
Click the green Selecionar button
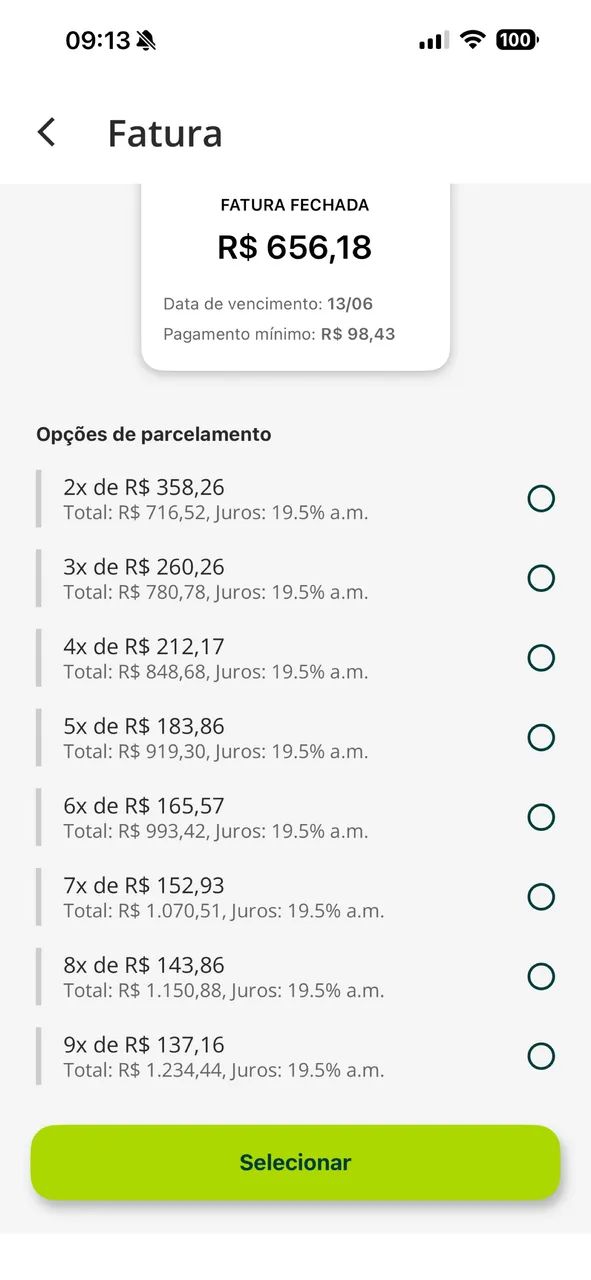(x=295, y=1162)
